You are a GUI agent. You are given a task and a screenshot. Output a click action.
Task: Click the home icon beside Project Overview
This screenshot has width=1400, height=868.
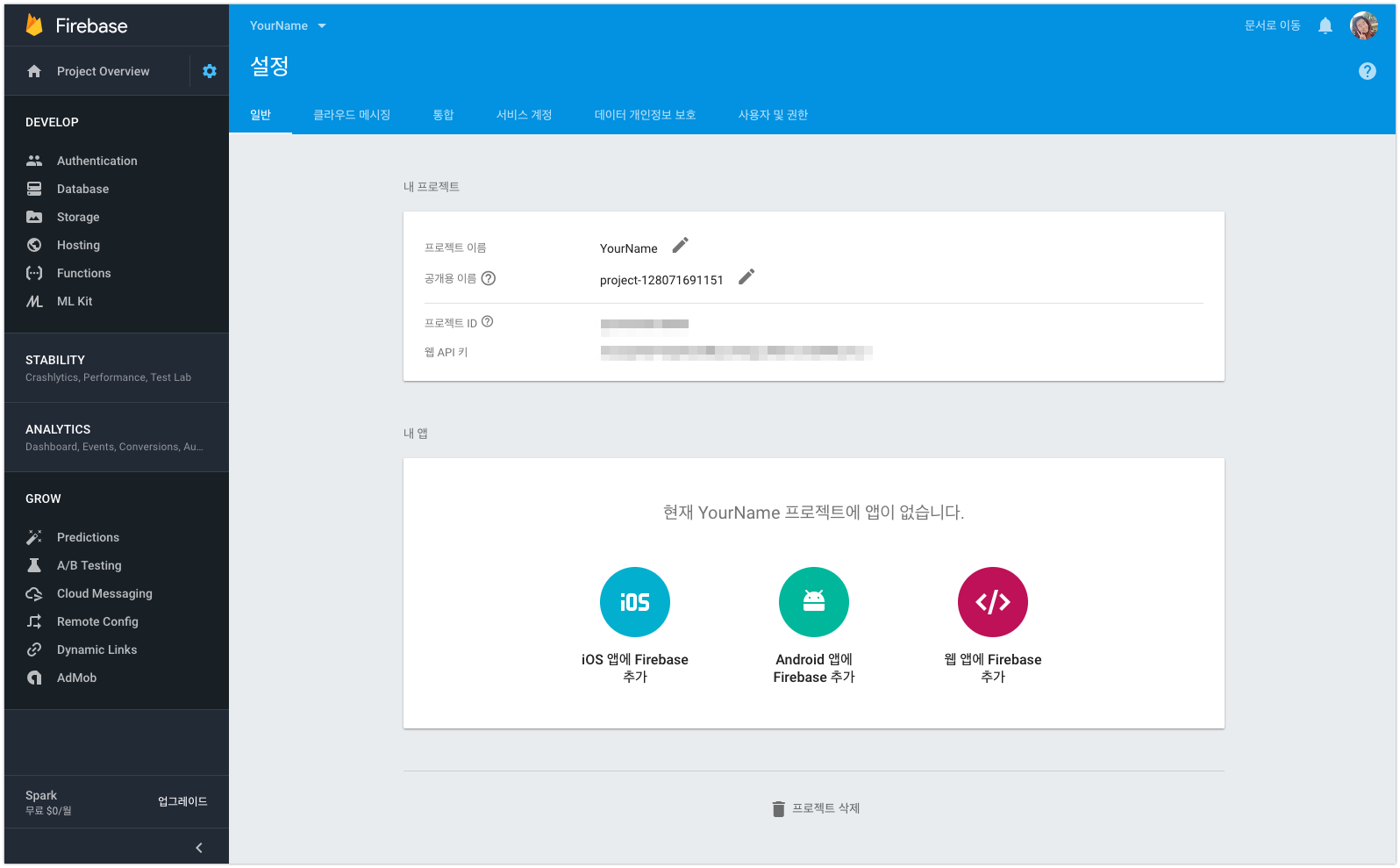point(34,71)
